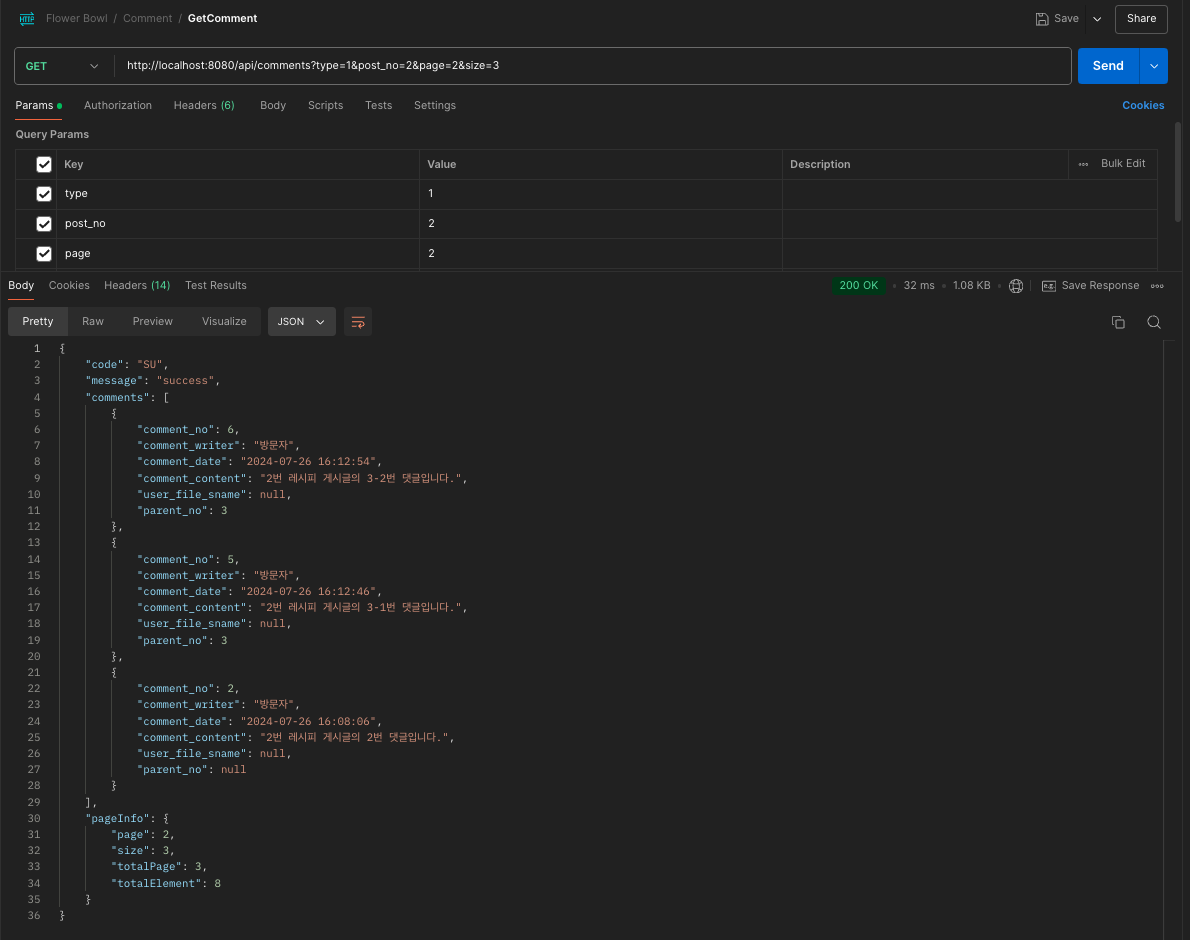Image resolution: width=1190 pixels, height=940 pixels.
Task: Click the "code": "SU" line
Action: click(x=127, y=365)
